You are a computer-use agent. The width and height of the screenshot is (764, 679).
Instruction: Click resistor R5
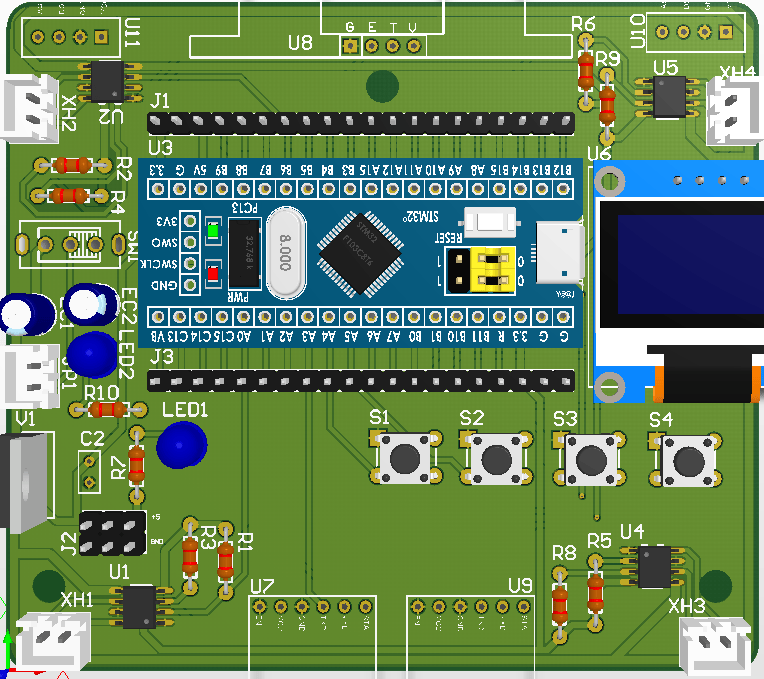(595, 592)
